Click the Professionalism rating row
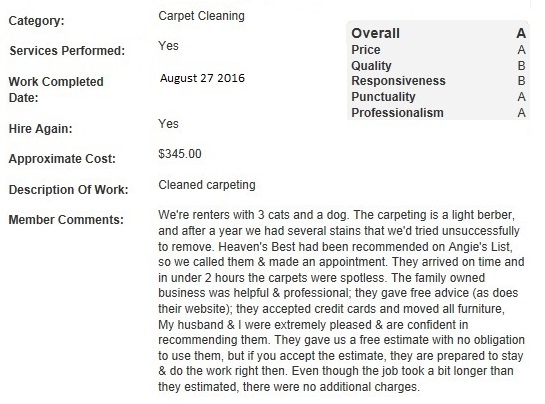 [438, 113]
